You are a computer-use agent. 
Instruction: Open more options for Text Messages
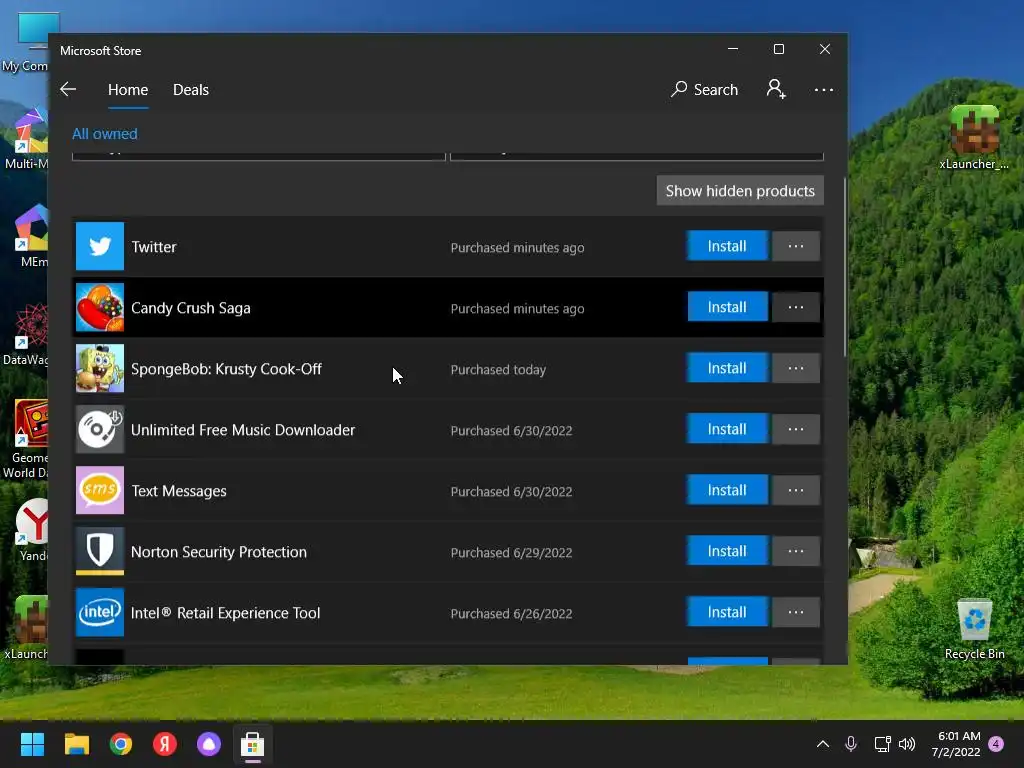pos(795,490)
